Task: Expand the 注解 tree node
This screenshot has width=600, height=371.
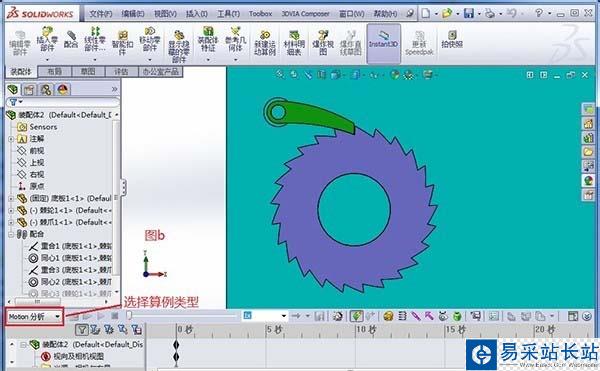Action: click(x=11, y=139)
